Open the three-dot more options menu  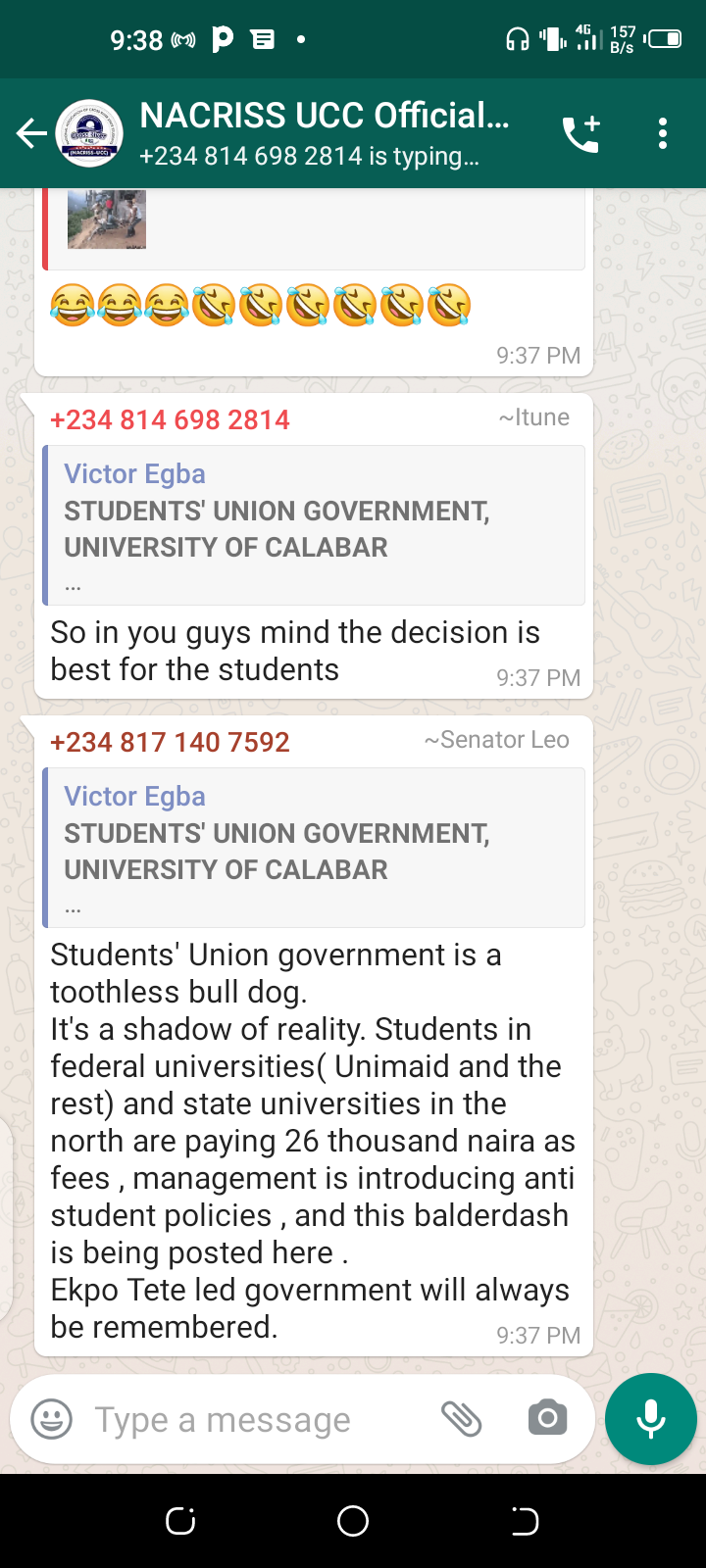tap(663, 133)
